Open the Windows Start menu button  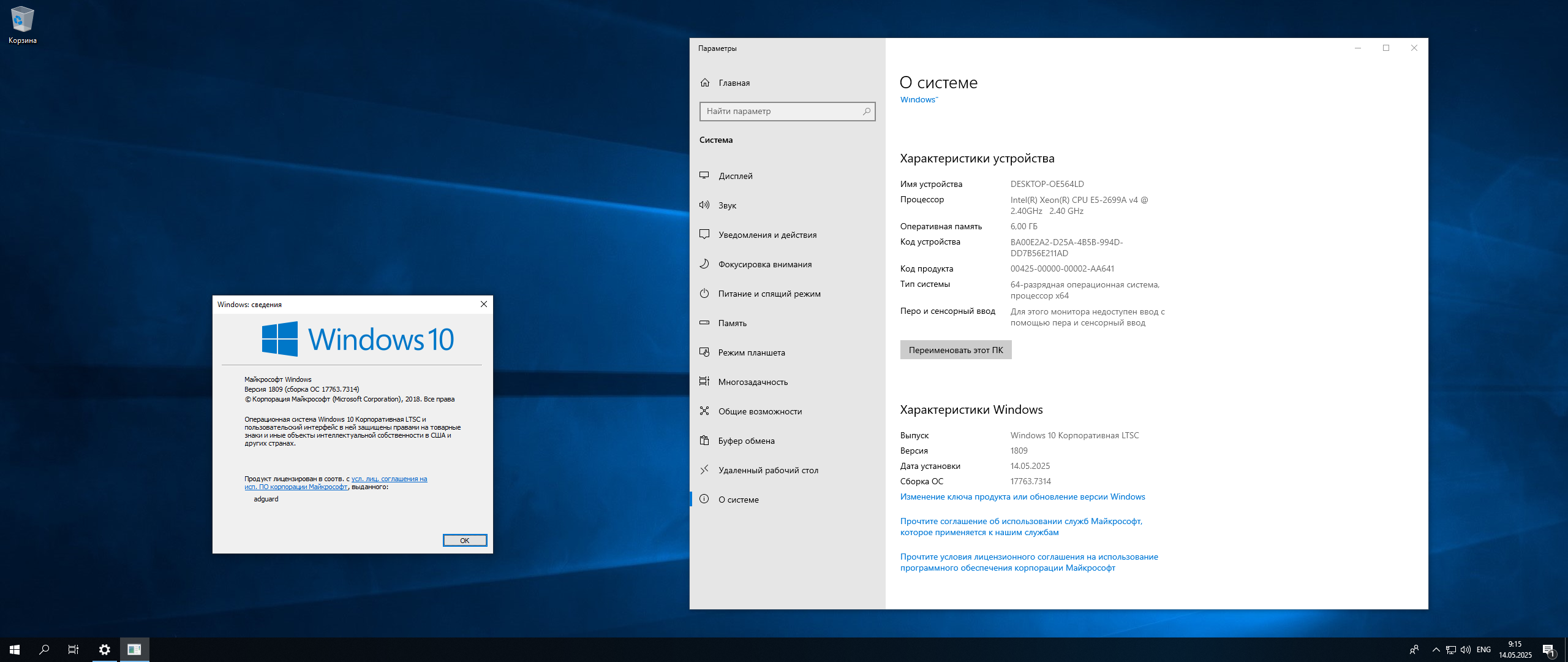click(x=15, y=650)
